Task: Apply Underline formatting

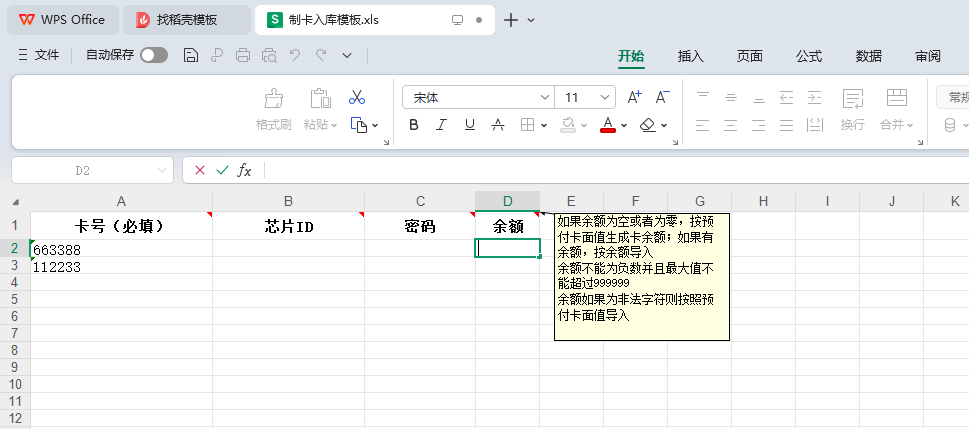Action: (468, 125)
